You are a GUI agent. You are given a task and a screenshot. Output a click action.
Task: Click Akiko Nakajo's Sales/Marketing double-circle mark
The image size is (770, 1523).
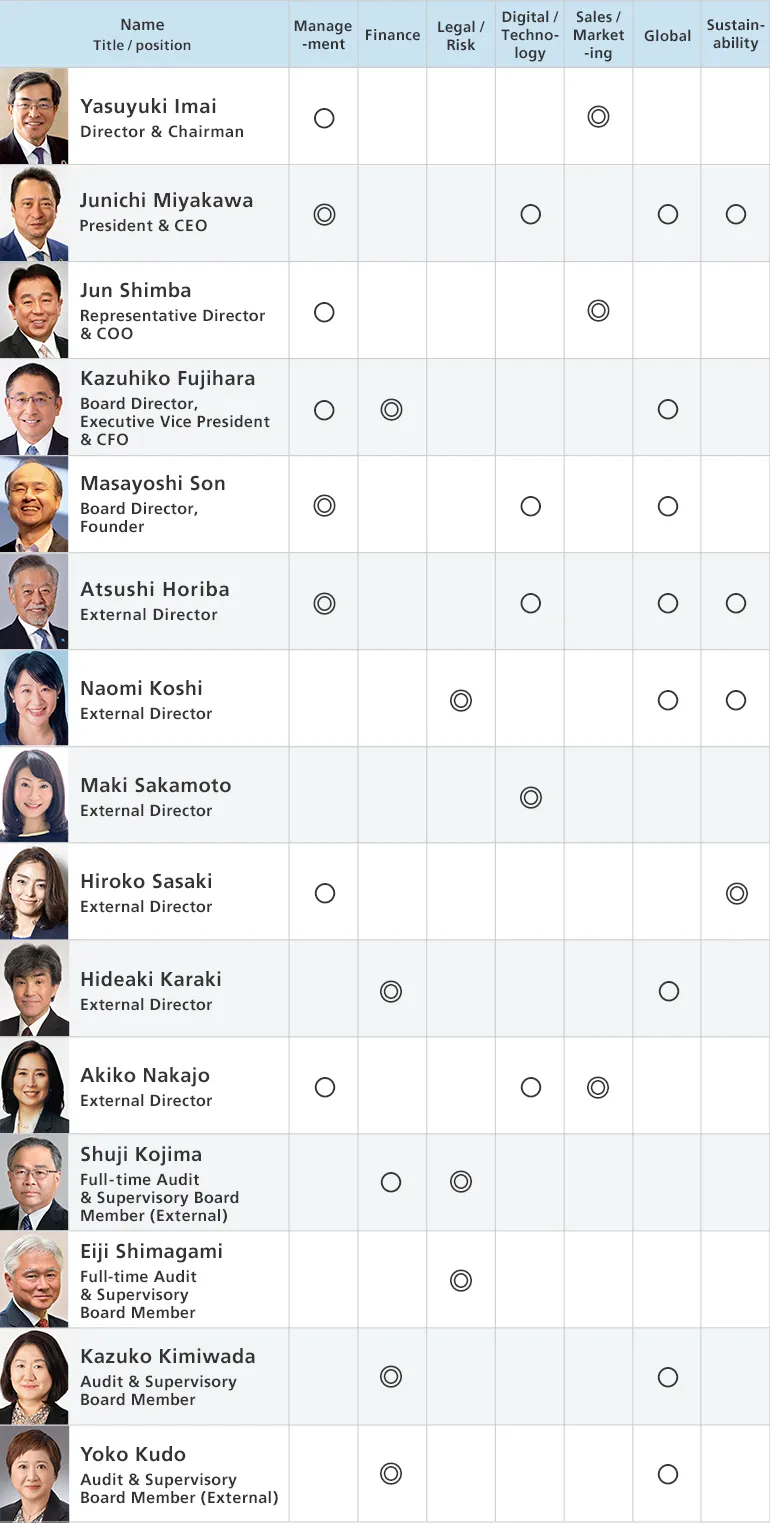(x=598, y=1087)
